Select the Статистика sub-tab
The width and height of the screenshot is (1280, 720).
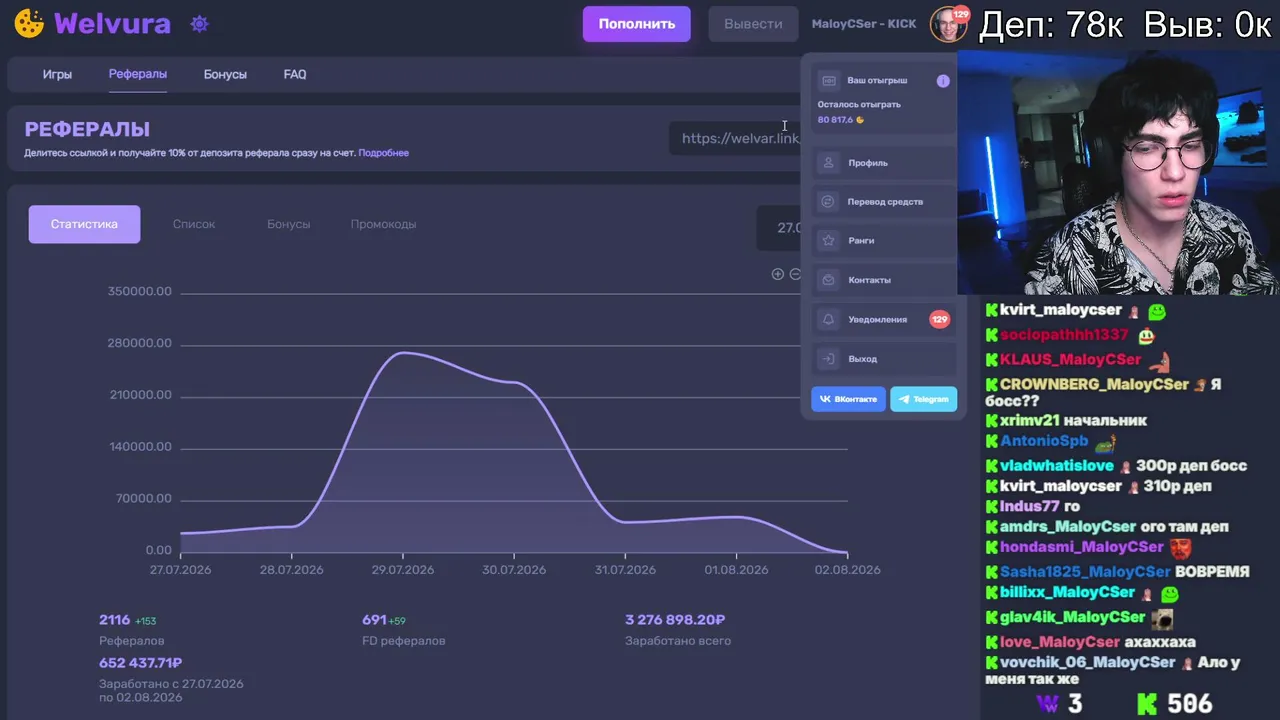coord(84,224)
